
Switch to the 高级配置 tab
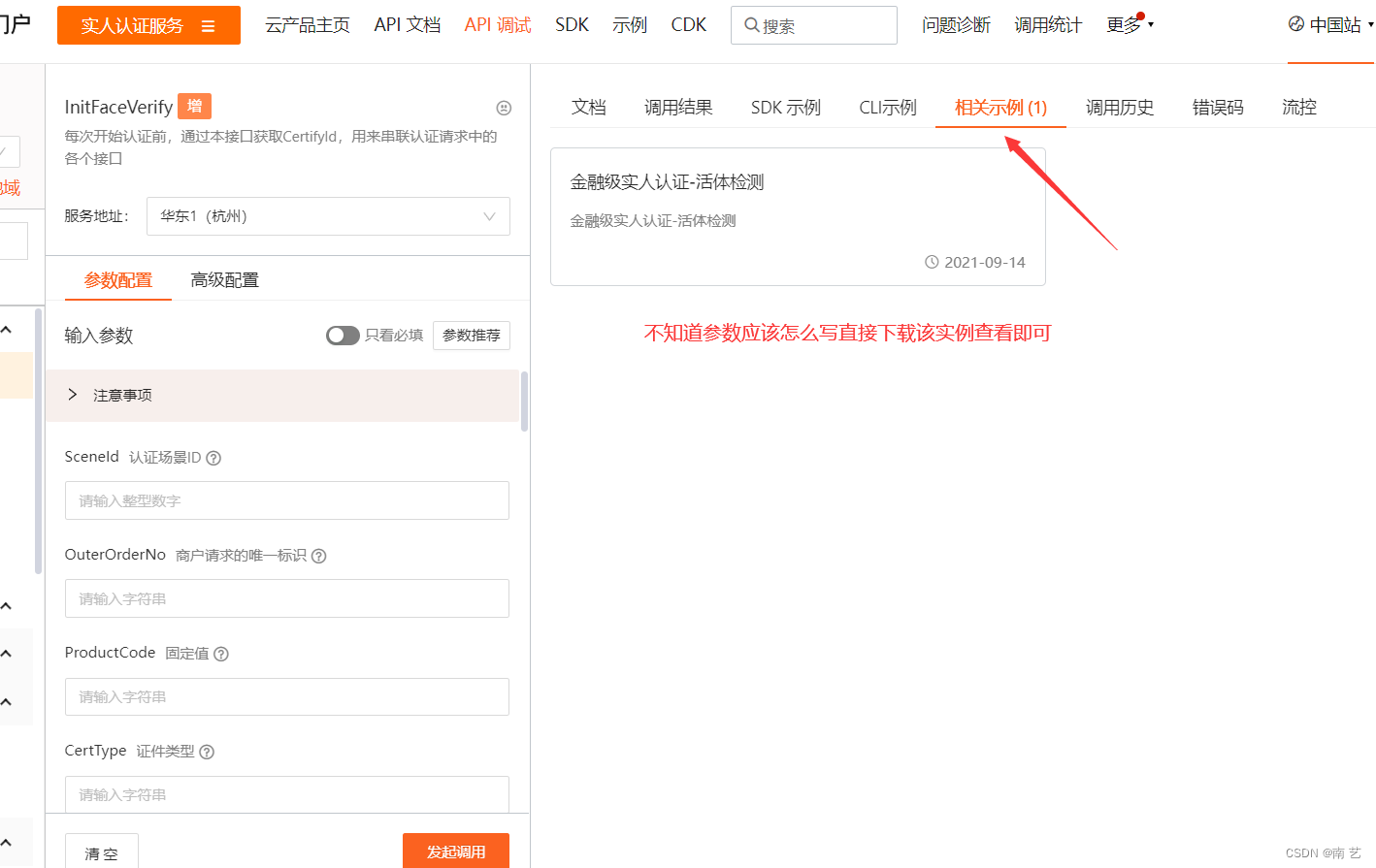tap(225, 280)
